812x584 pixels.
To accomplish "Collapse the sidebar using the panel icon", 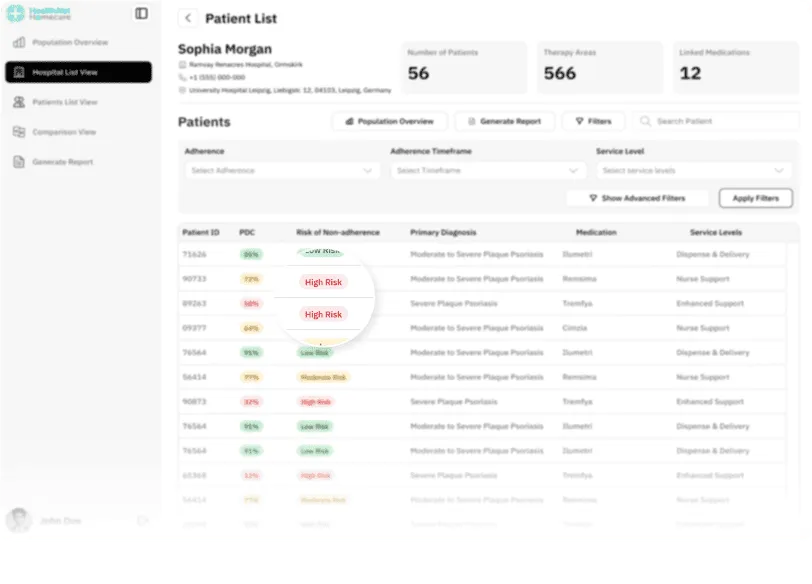I will (141, 13).
